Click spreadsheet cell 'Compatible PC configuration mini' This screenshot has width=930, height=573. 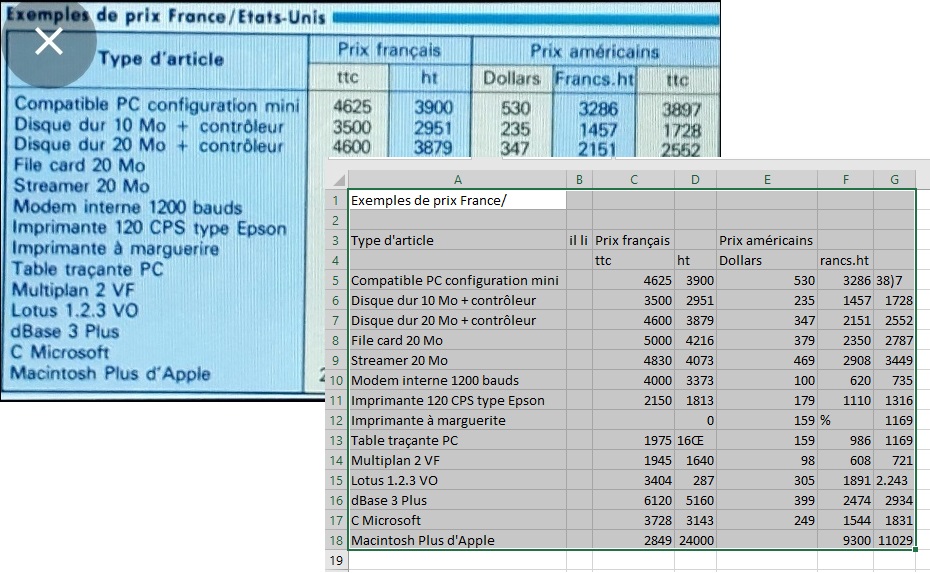click(457, 281)
